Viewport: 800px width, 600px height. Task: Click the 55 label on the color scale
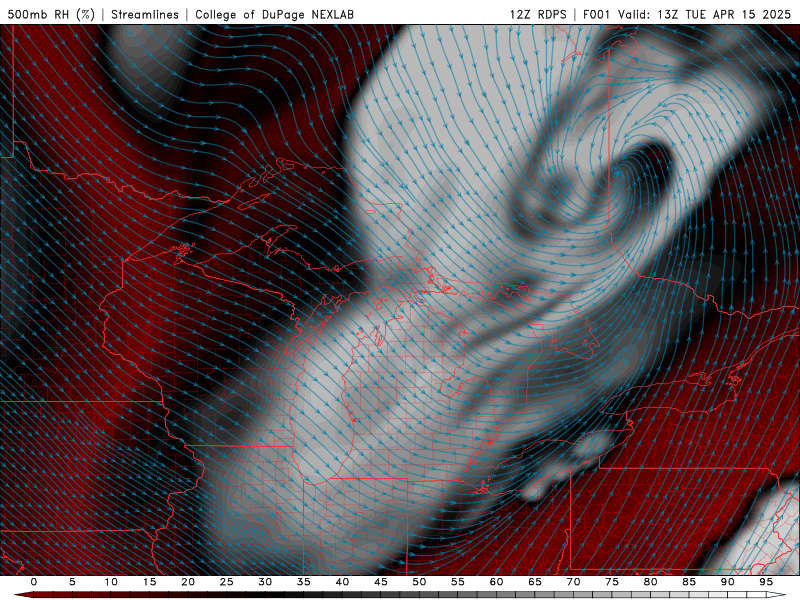[458, 582]
